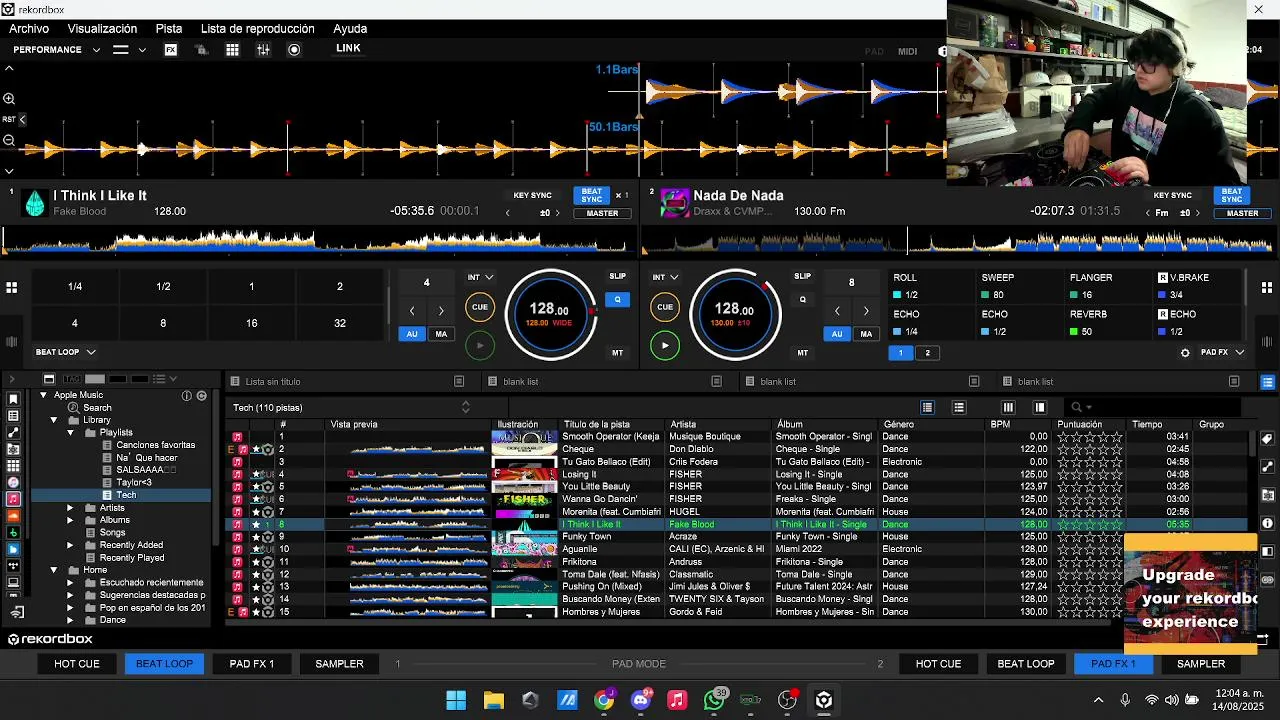The image size is (1280, 720).
Task: Click the LINK button
Action: pyautogui.click(x=348, y=48)
